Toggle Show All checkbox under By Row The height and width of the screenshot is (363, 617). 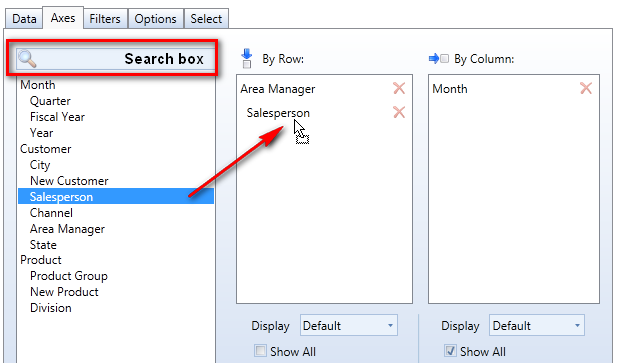coord(260,350)
